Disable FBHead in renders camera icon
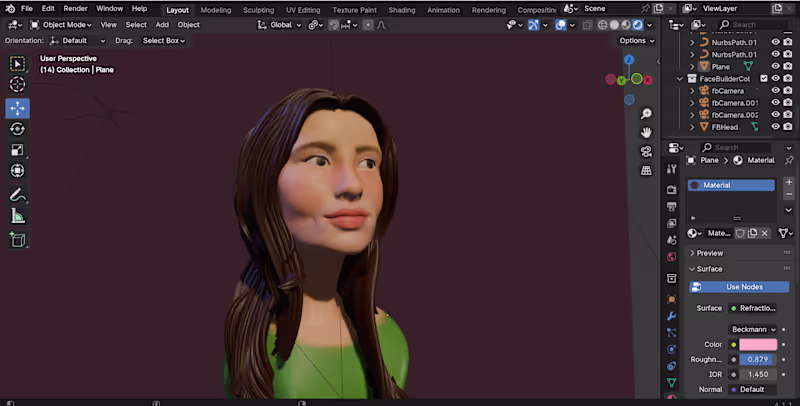800x406 pixels. pyautogui.click(x=788, y=126)
